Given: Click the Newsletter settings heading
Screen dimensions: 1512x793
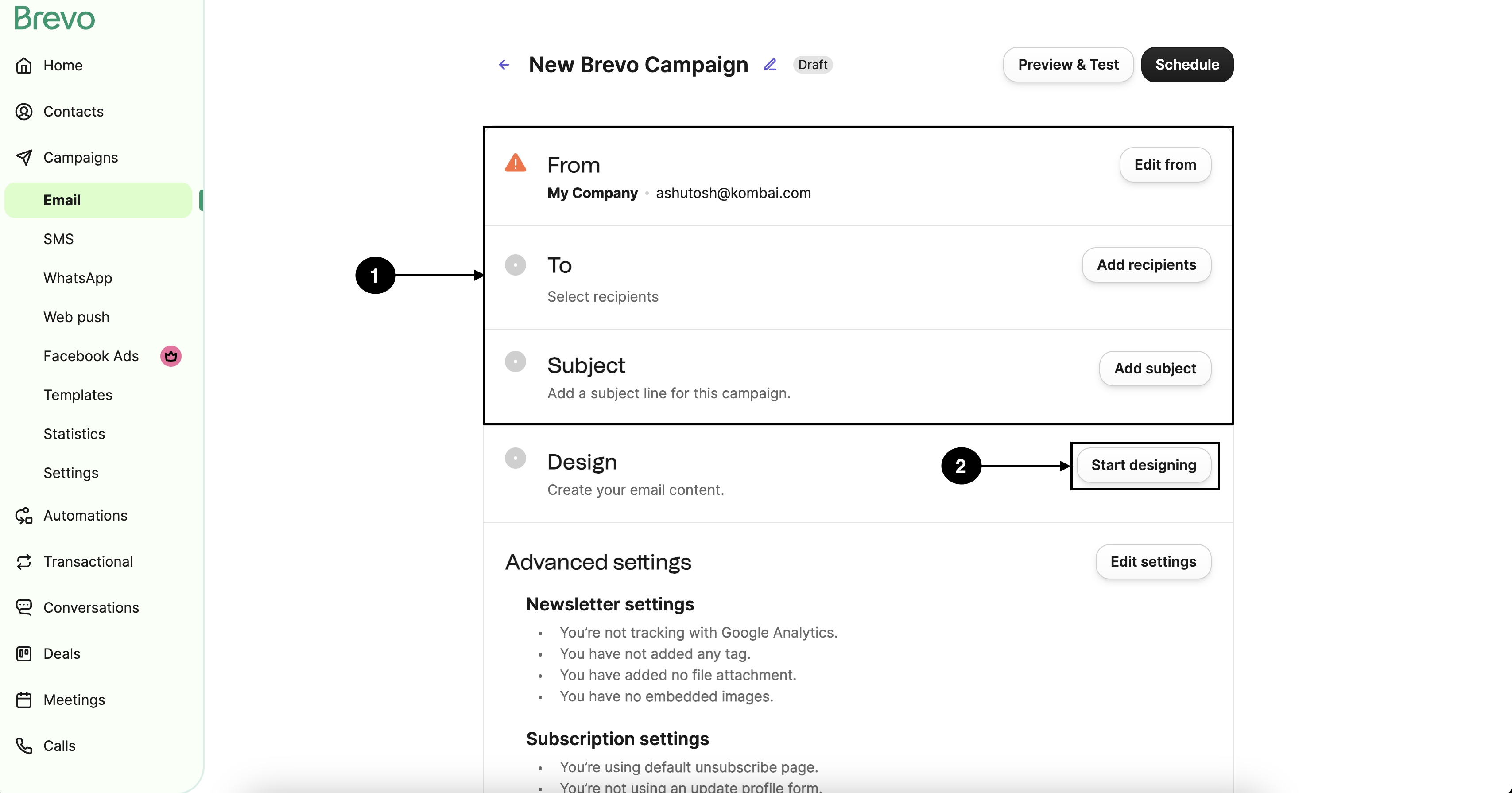Looking at the screenshot, I should (x=610, y=604).
